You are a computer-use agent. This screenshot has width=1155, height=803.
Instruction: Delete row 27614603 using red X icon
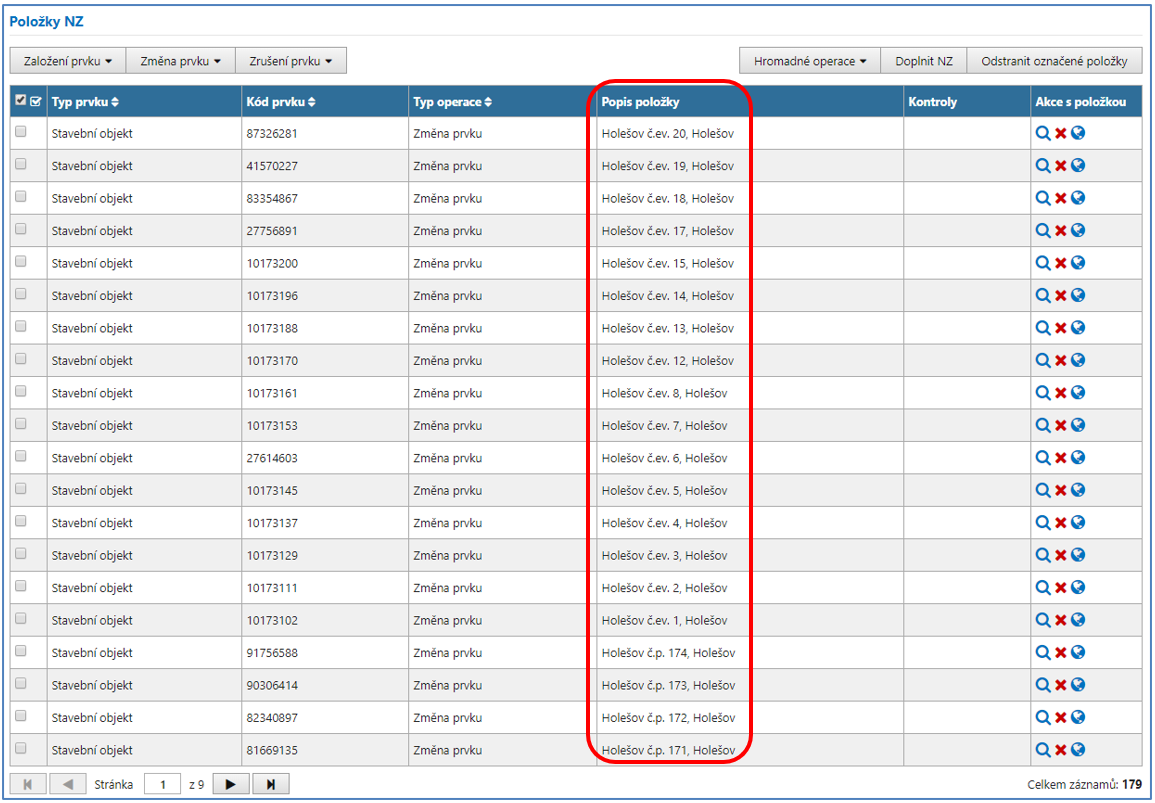[1060, 458]
